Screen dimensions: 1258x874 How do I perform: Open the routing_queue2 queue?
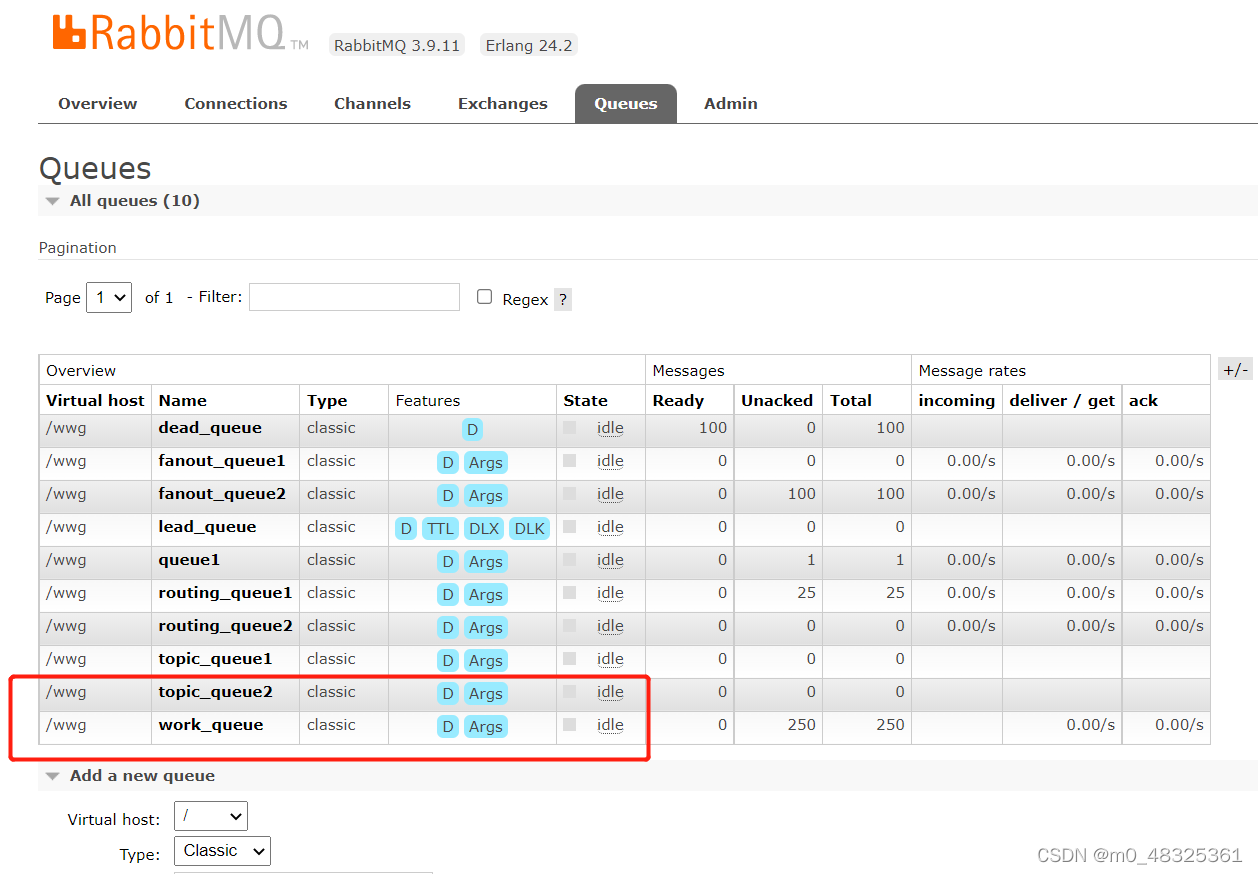[x=225, y=626]
